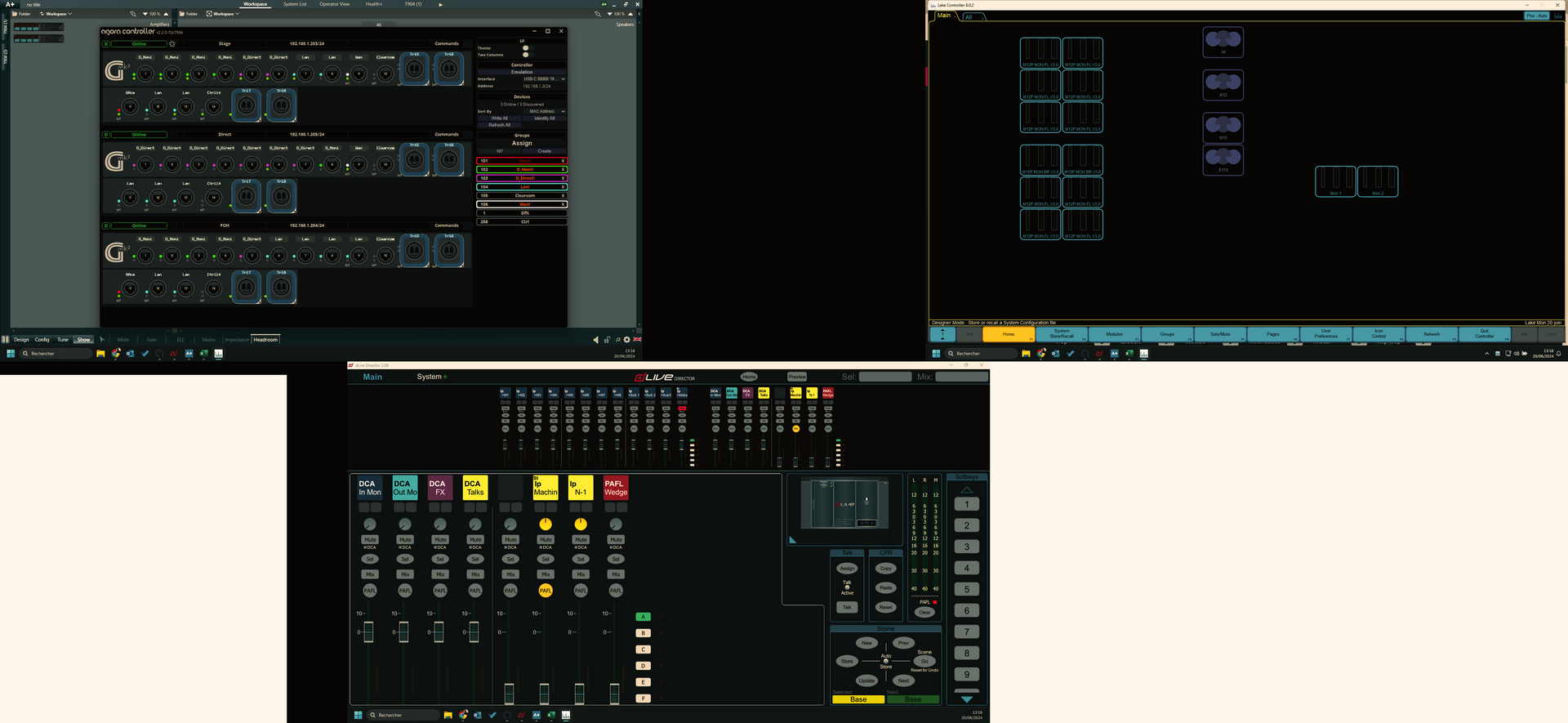The width and height of the screenshot is (1568, 723).
Task: Select the Mon 1 module icon
Action: point(1334,181)
